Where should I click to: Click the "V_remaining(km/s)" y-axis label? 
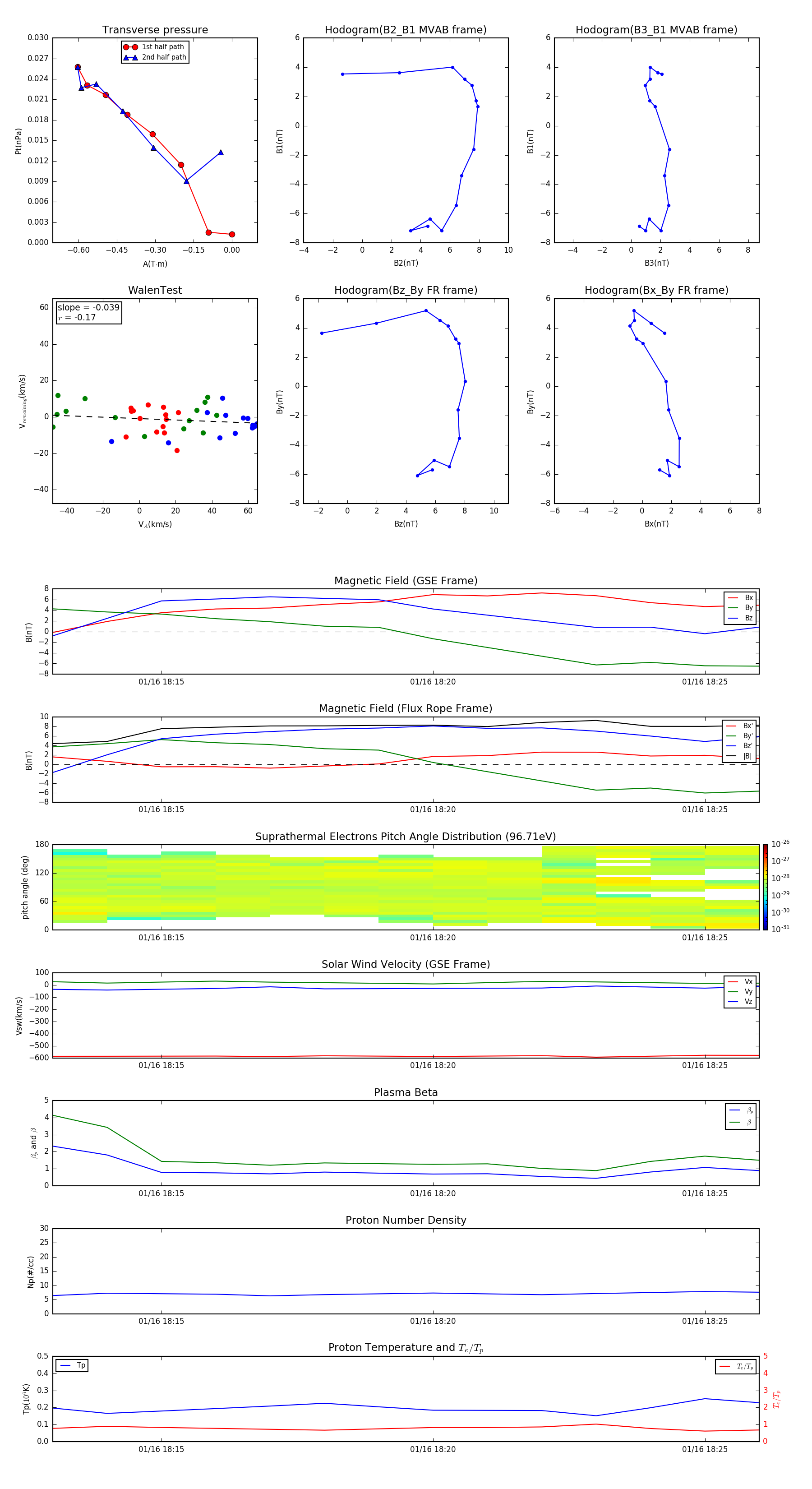coord(22,401)
